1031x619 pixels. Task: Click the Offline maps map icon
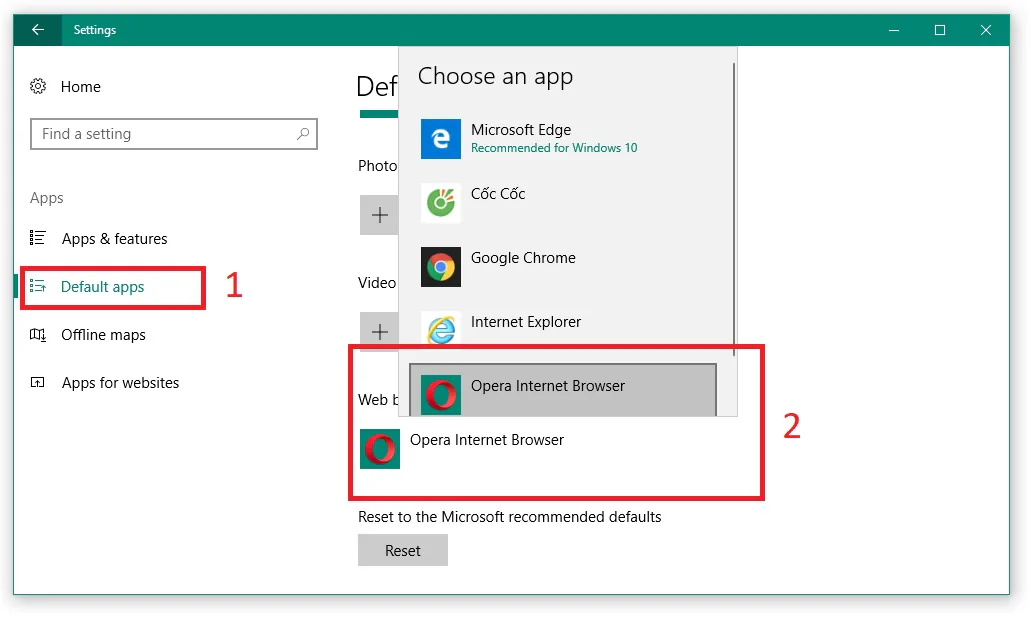[37, 335]
